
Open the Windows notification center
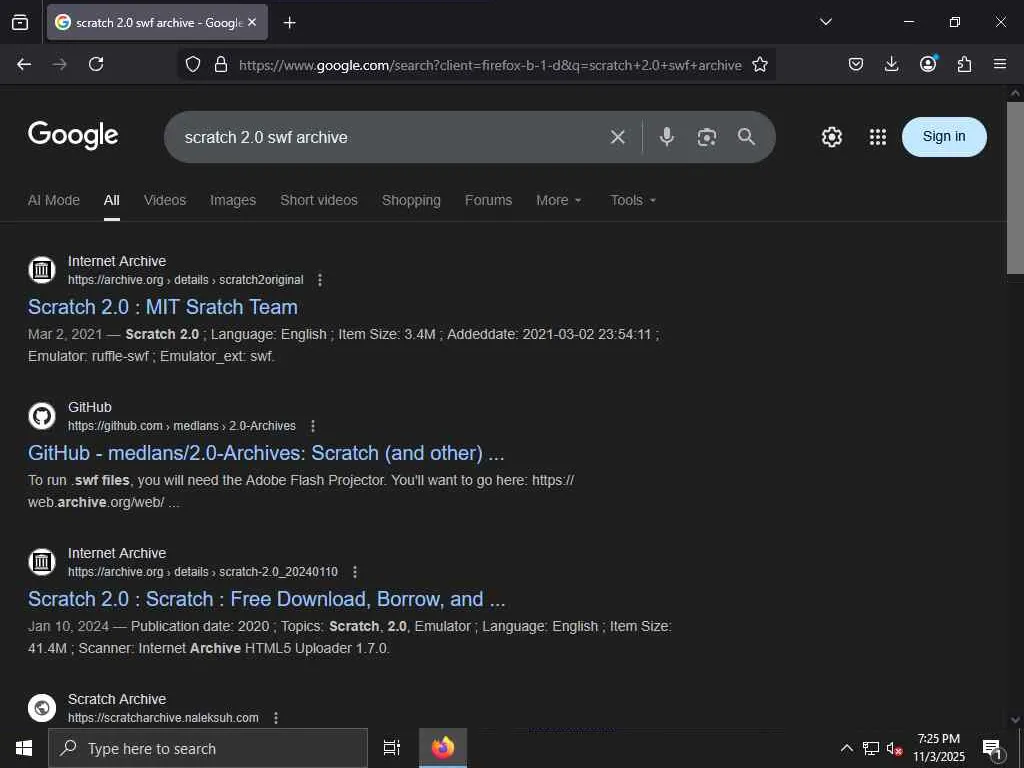click(x=993, y=748)
